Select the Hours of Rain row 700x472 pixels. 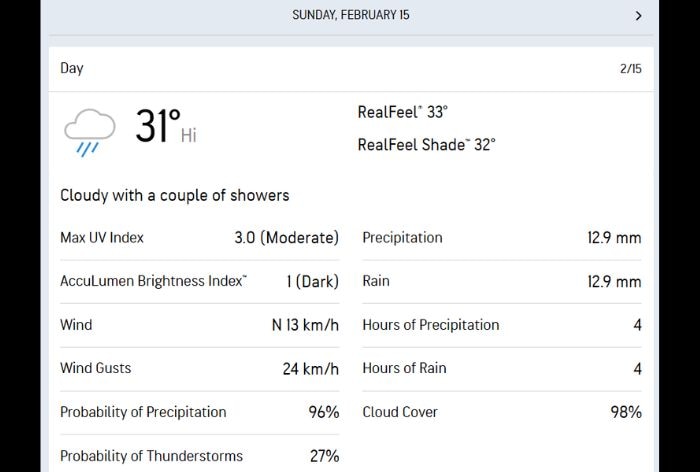501,368
